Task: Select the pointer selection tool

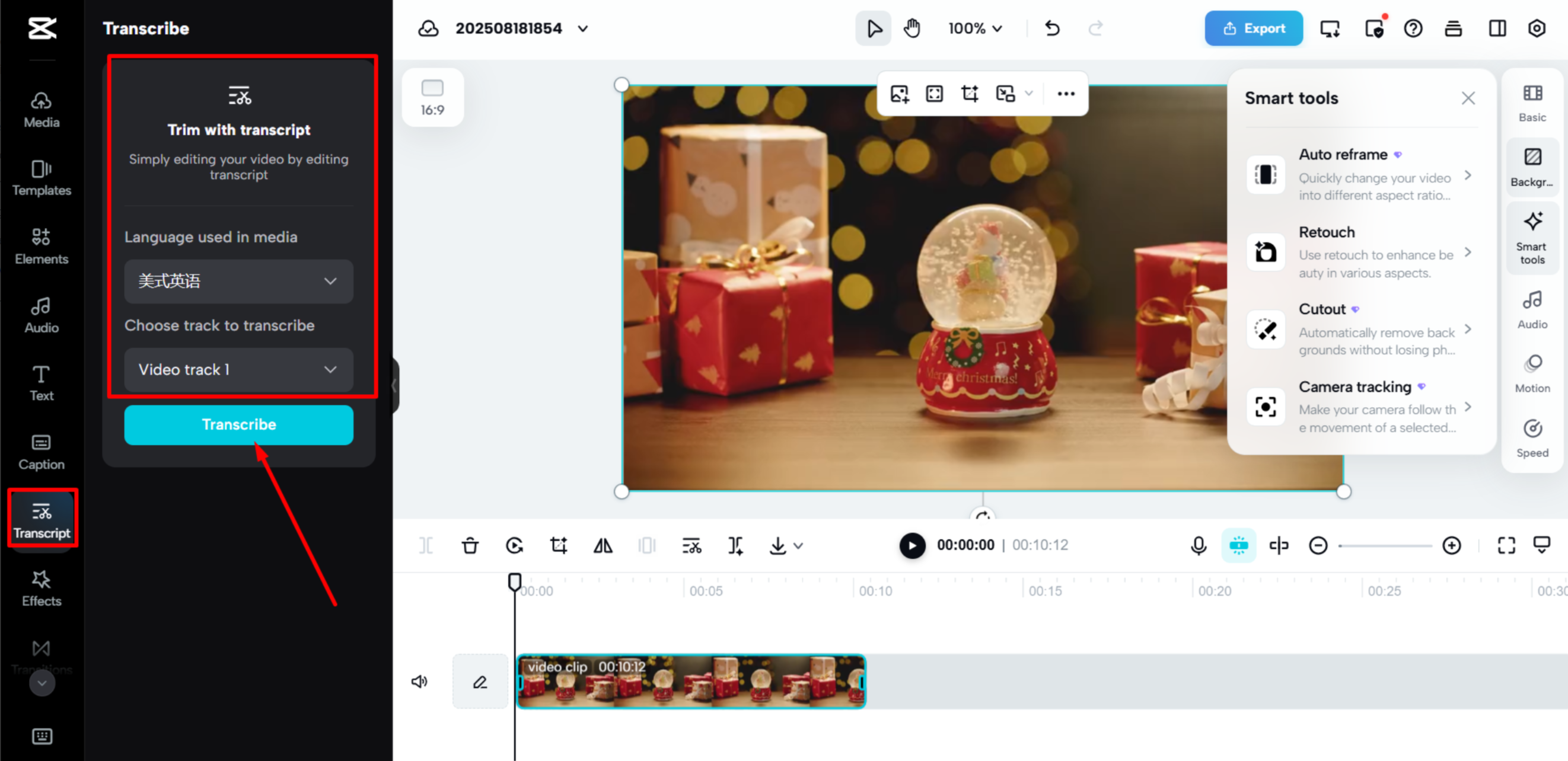Action: pyautogui.click(x=873, y=28)
